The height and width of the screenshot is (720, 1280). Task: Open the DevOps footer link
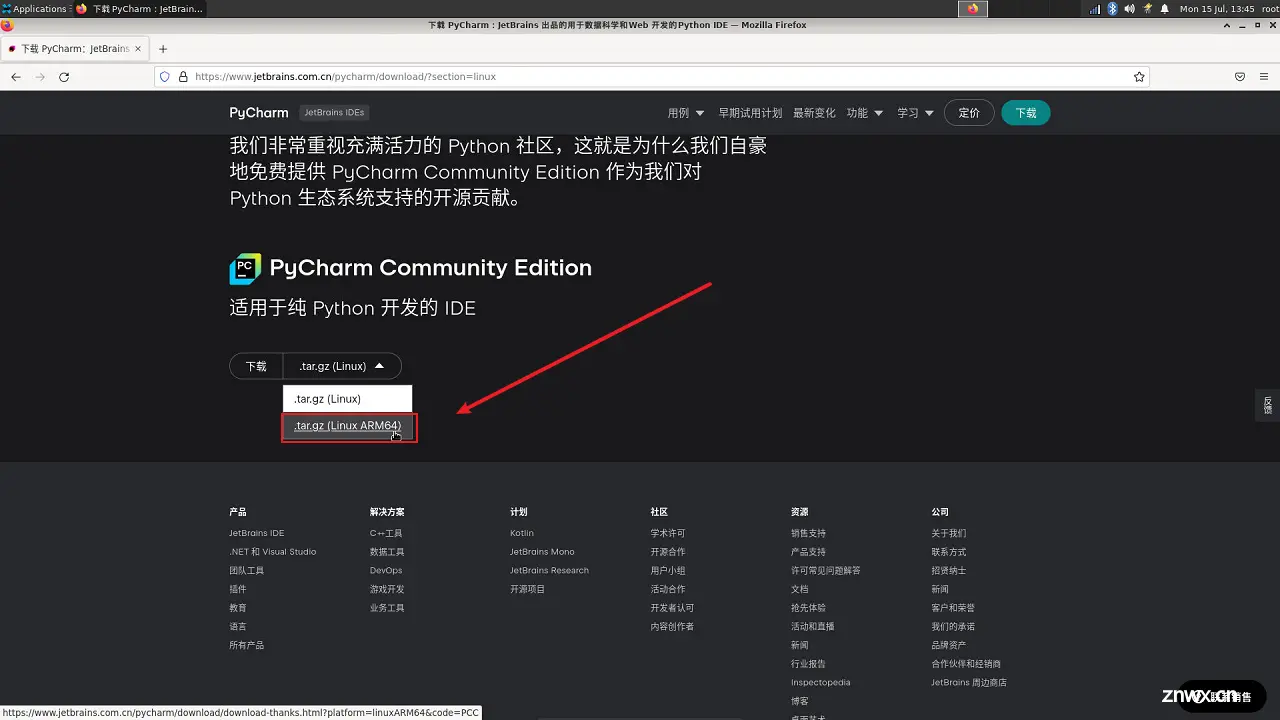point(386,571)
